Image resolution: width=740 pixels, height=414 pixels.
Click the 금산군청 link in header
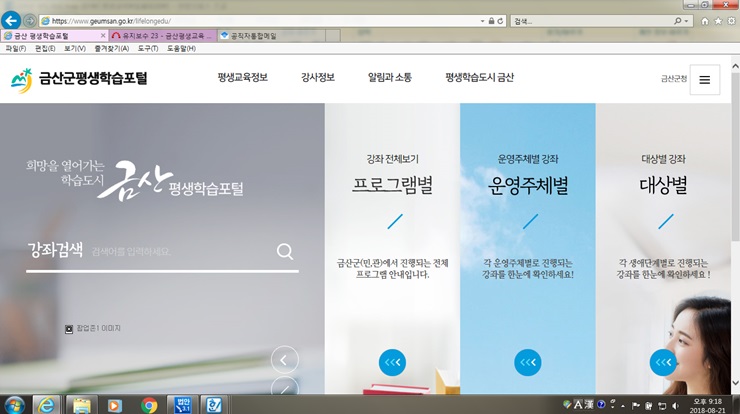(674, 79)
